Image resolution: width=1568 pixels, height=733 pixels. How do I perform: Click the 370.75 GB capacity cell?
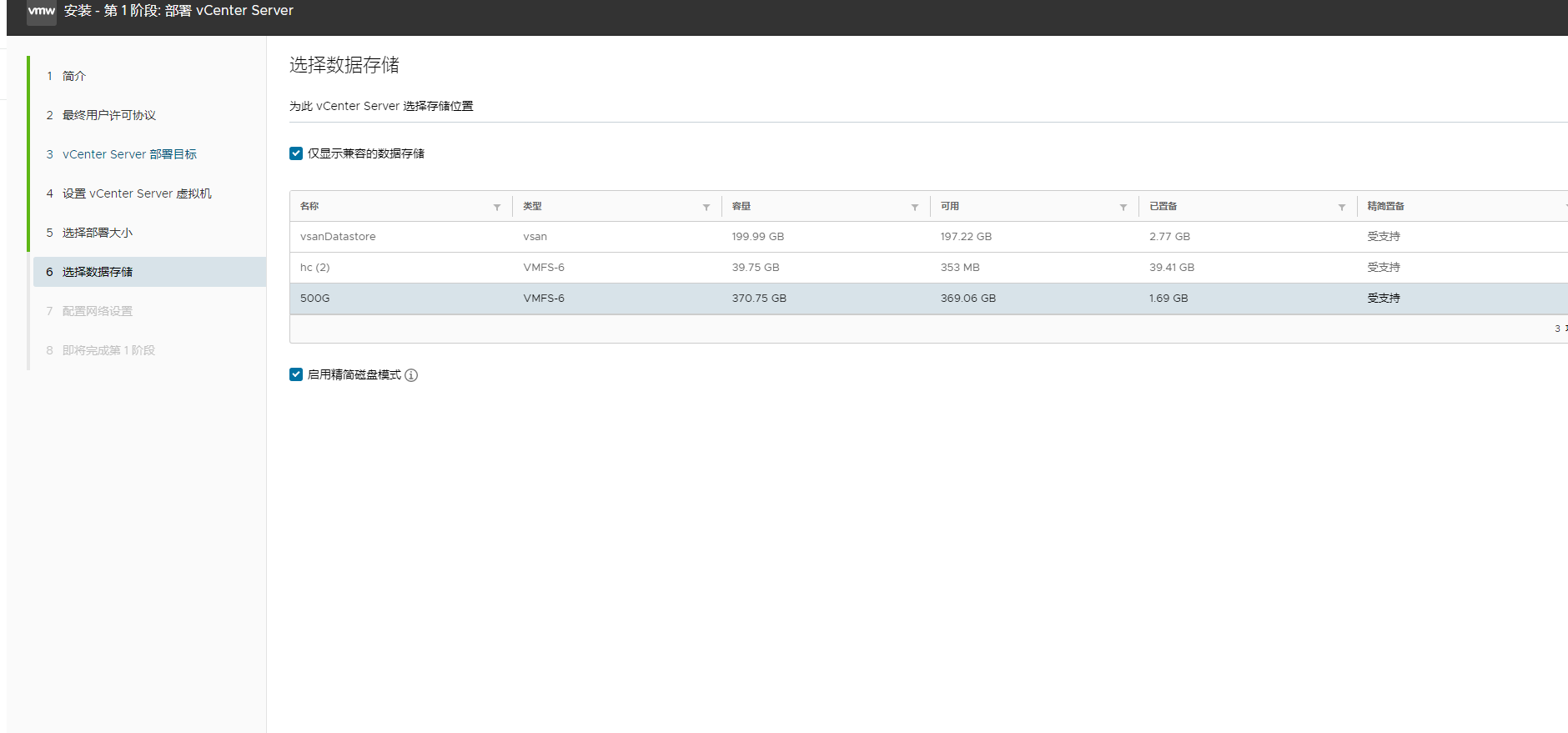point(759,299)
